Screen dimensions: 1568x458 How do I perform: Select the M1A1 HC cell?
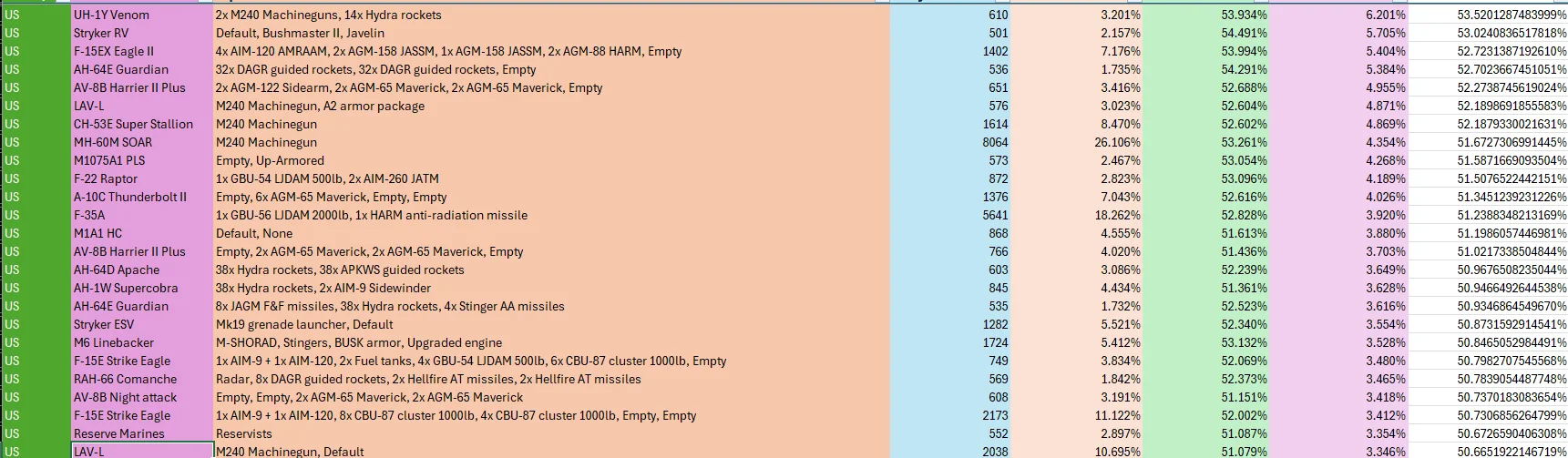142,233
